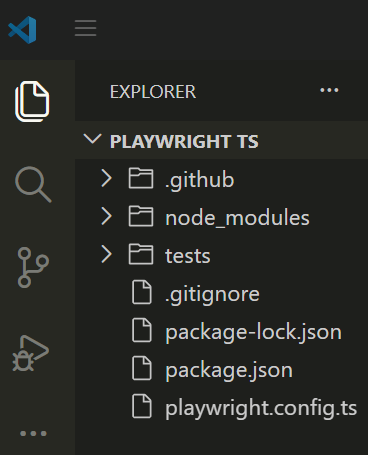Image resolution: width=368 pixels, height=455 pixels.
Task: Expand the .github folder chevron
Action: pos(107,178)
